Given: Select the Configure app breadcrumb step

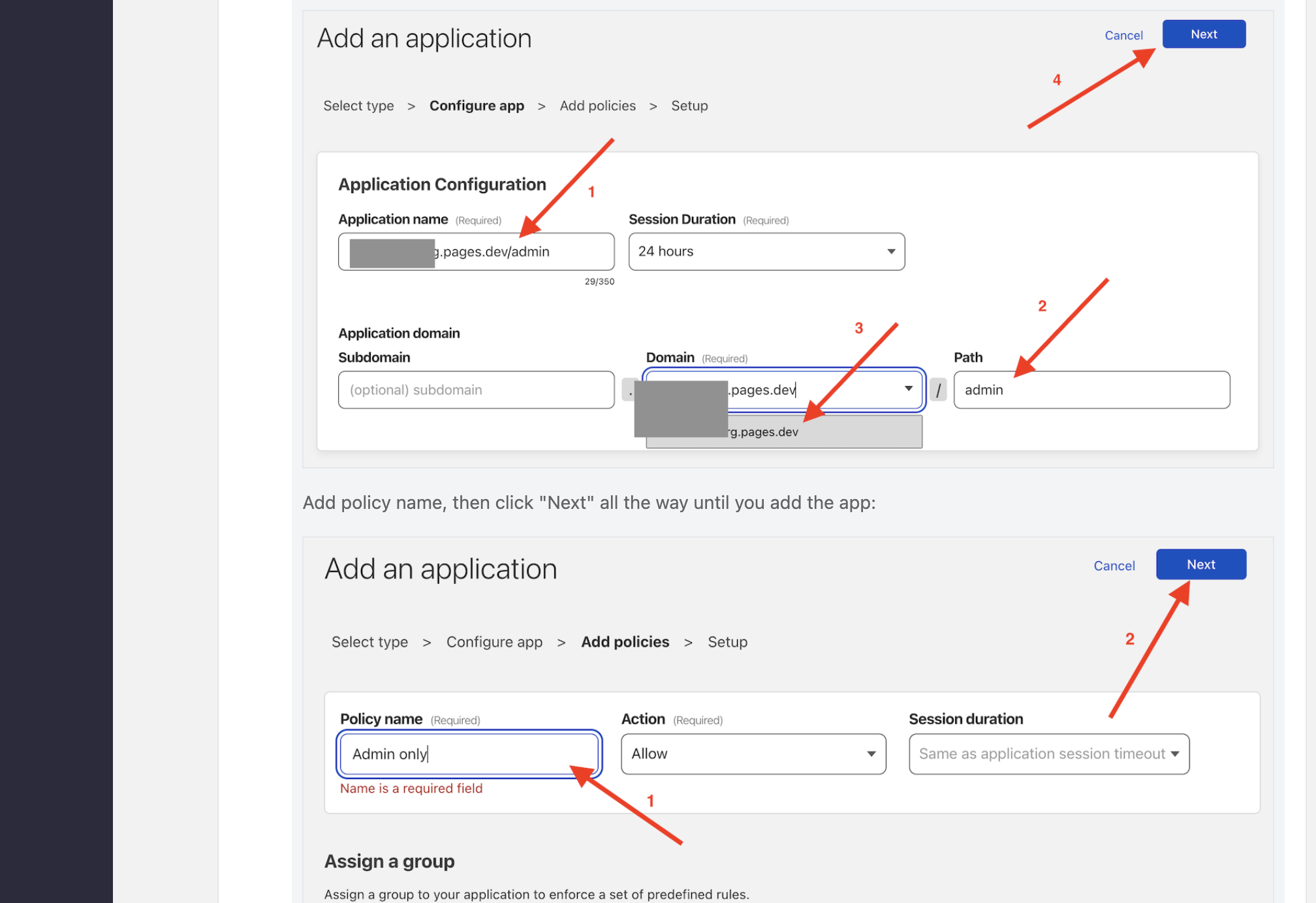Looking at the screenshot, I should [x=477, y=106].
